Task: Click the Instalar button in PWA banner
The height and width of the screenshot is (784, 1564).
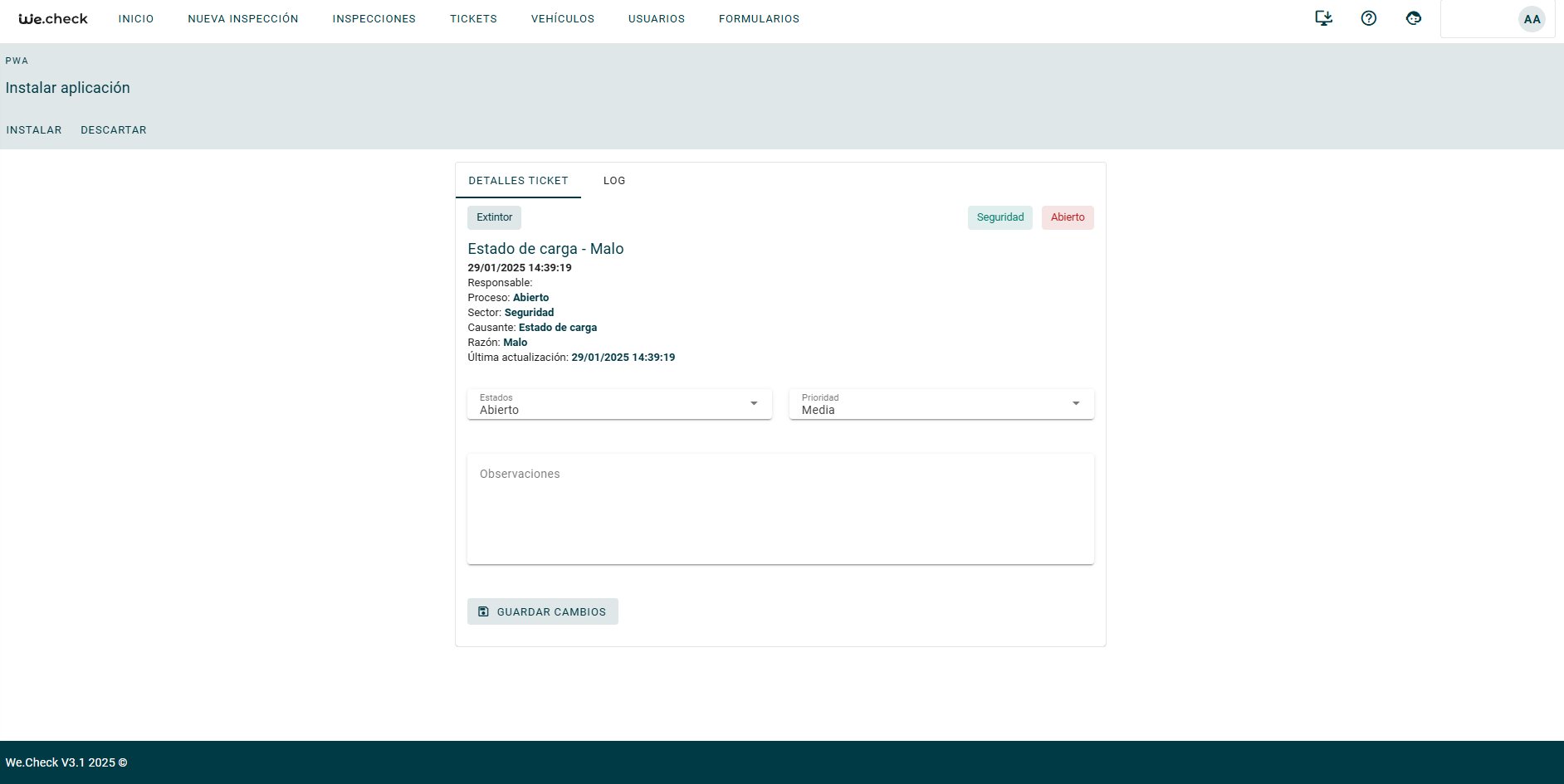Action: coord(34,130)
